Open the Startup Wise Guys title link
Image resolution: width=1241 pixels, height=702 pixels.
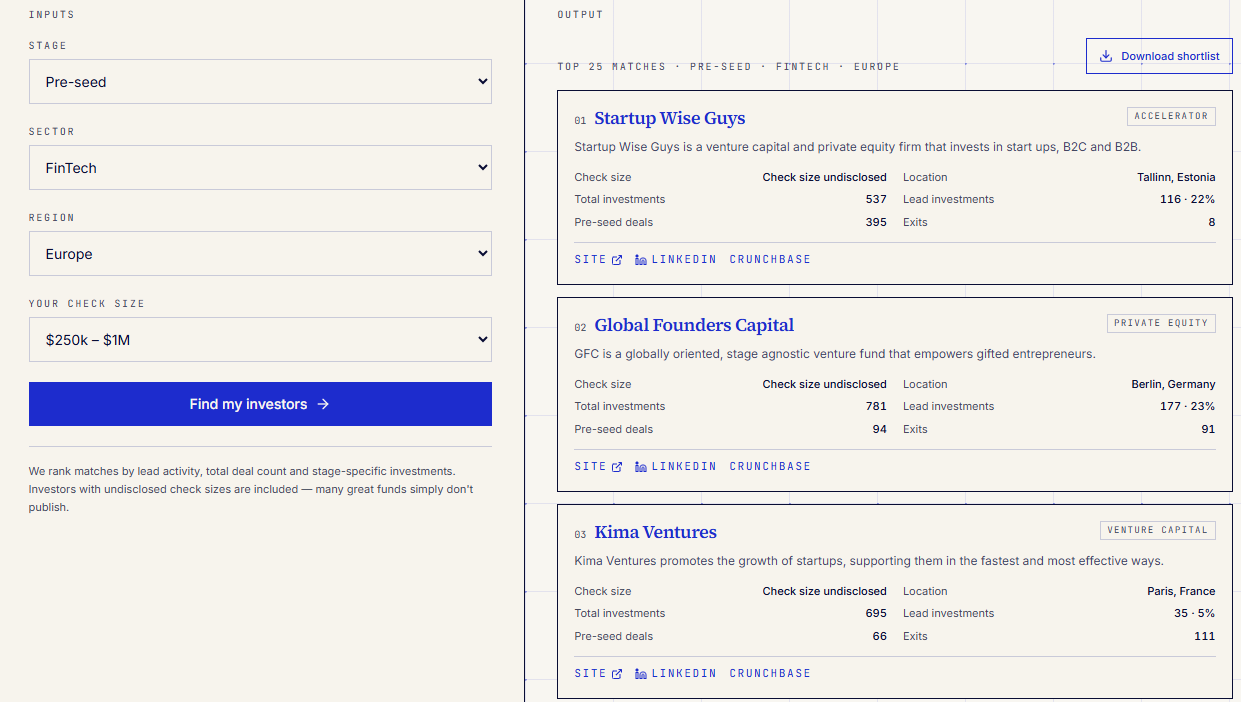[x=670, y=118]
